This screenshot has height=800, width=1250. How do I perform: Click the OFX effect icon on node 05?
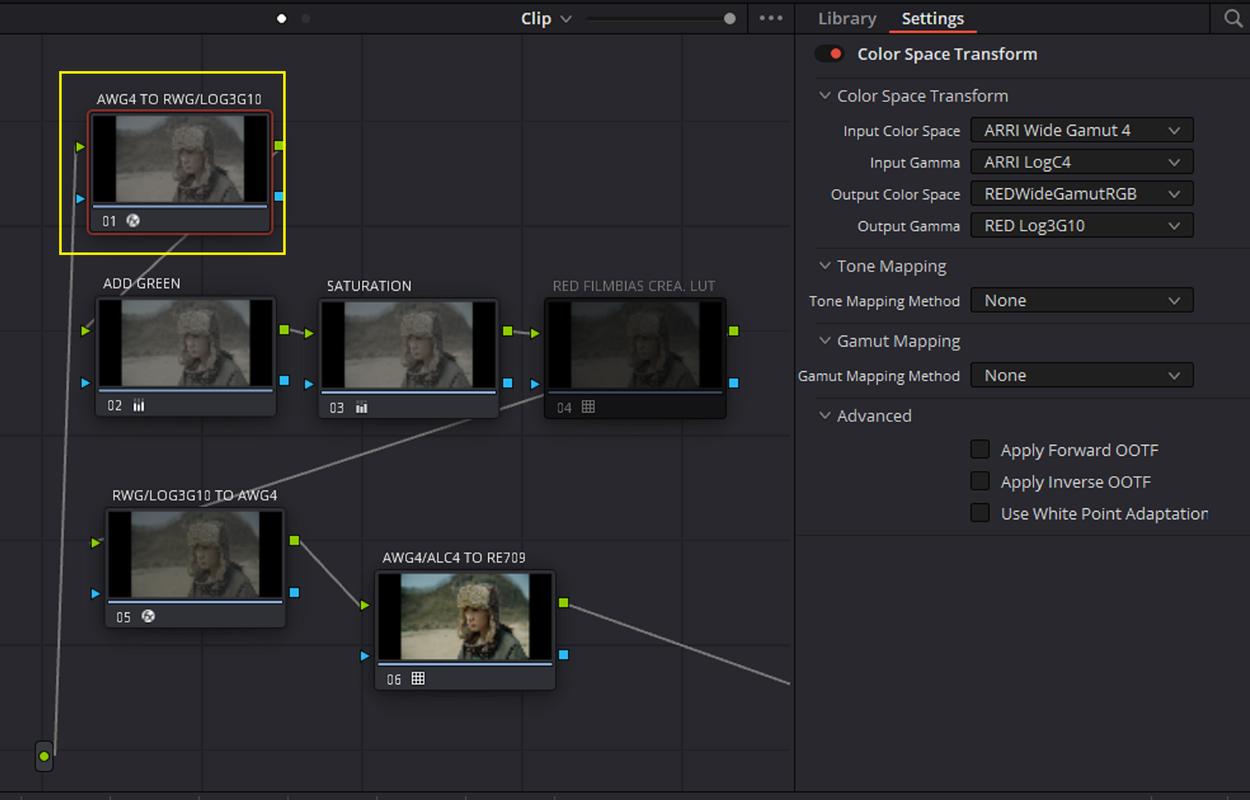(x=148, y=616)
